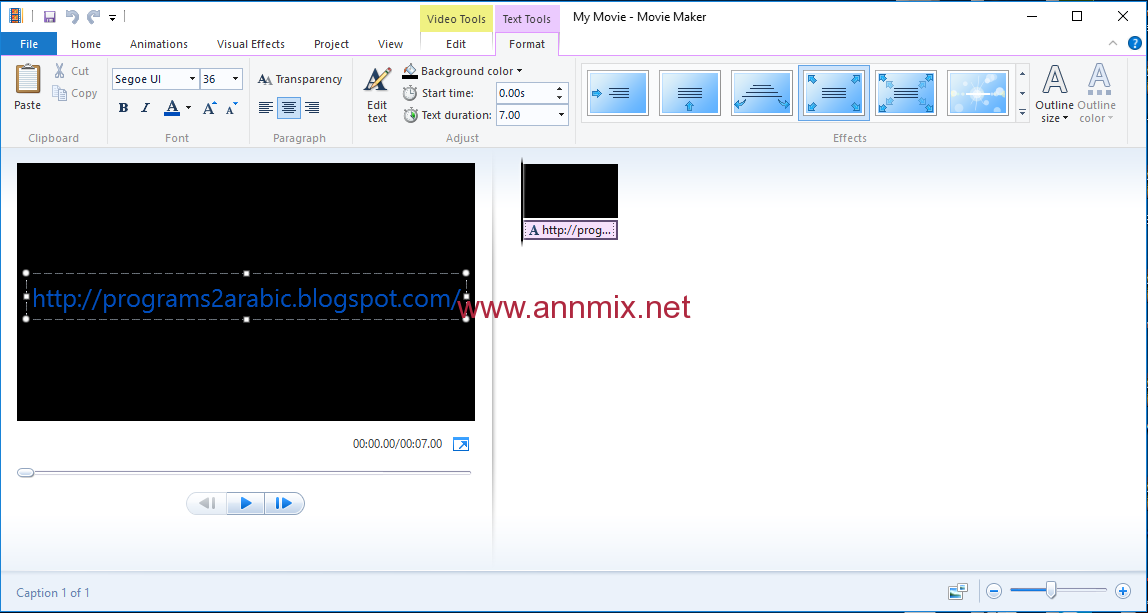Image resolution: width=1148 pixels, height=613 pixels.
Task: Open Customize Quick Access Toolbar dropdown
Action: coord(112,16)
